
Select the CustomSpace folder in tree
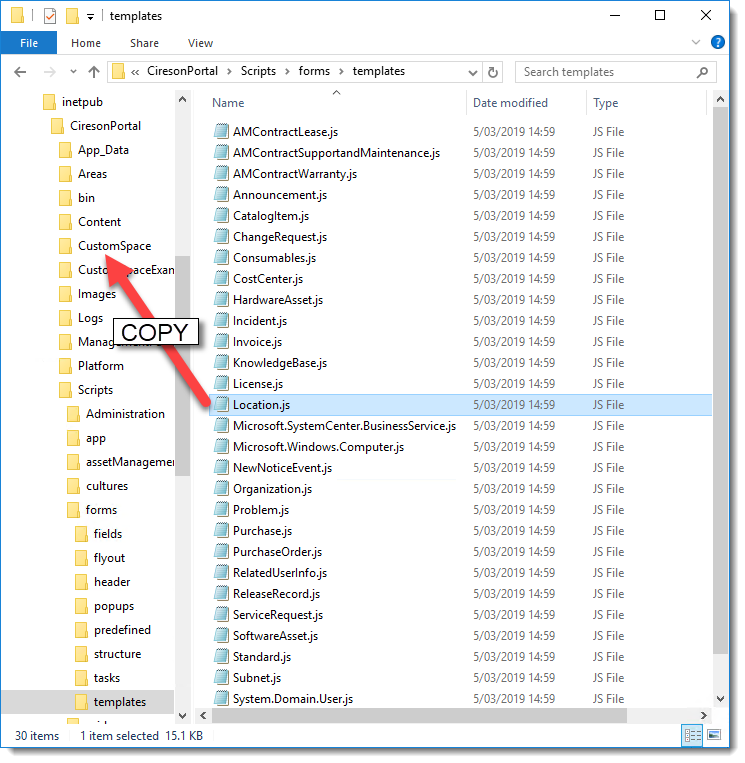pos(114,246)
